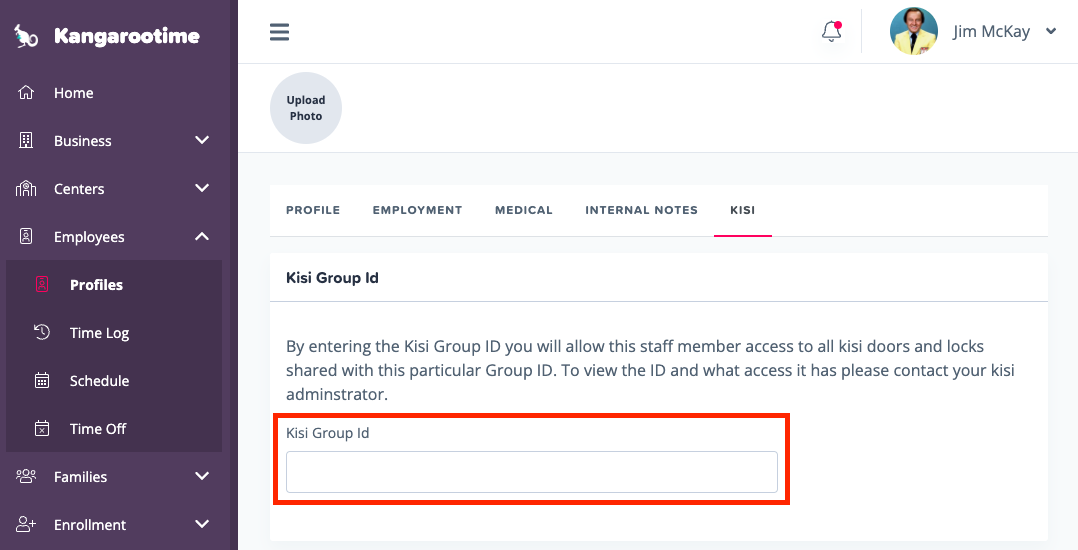Click the Kisi Group Id input field
The height and width of the screenshot is (550, 1078).
[531, 472]
